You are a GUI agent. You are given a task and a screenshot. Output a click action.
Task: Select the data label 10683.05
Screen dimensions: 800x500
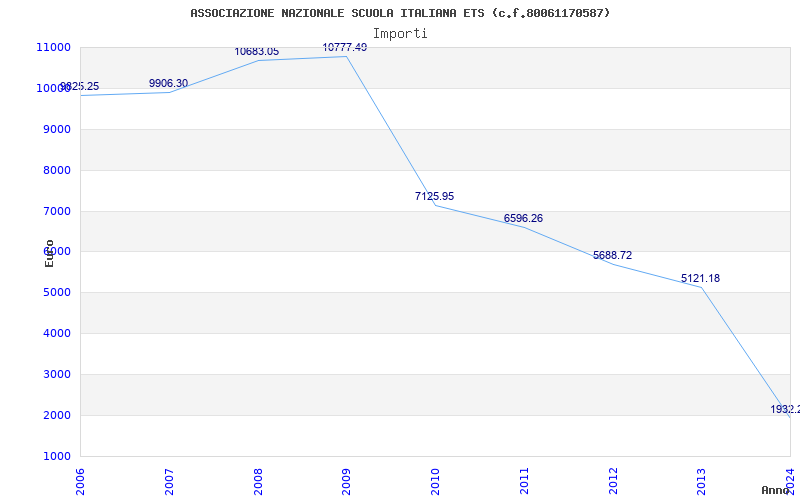257,52
